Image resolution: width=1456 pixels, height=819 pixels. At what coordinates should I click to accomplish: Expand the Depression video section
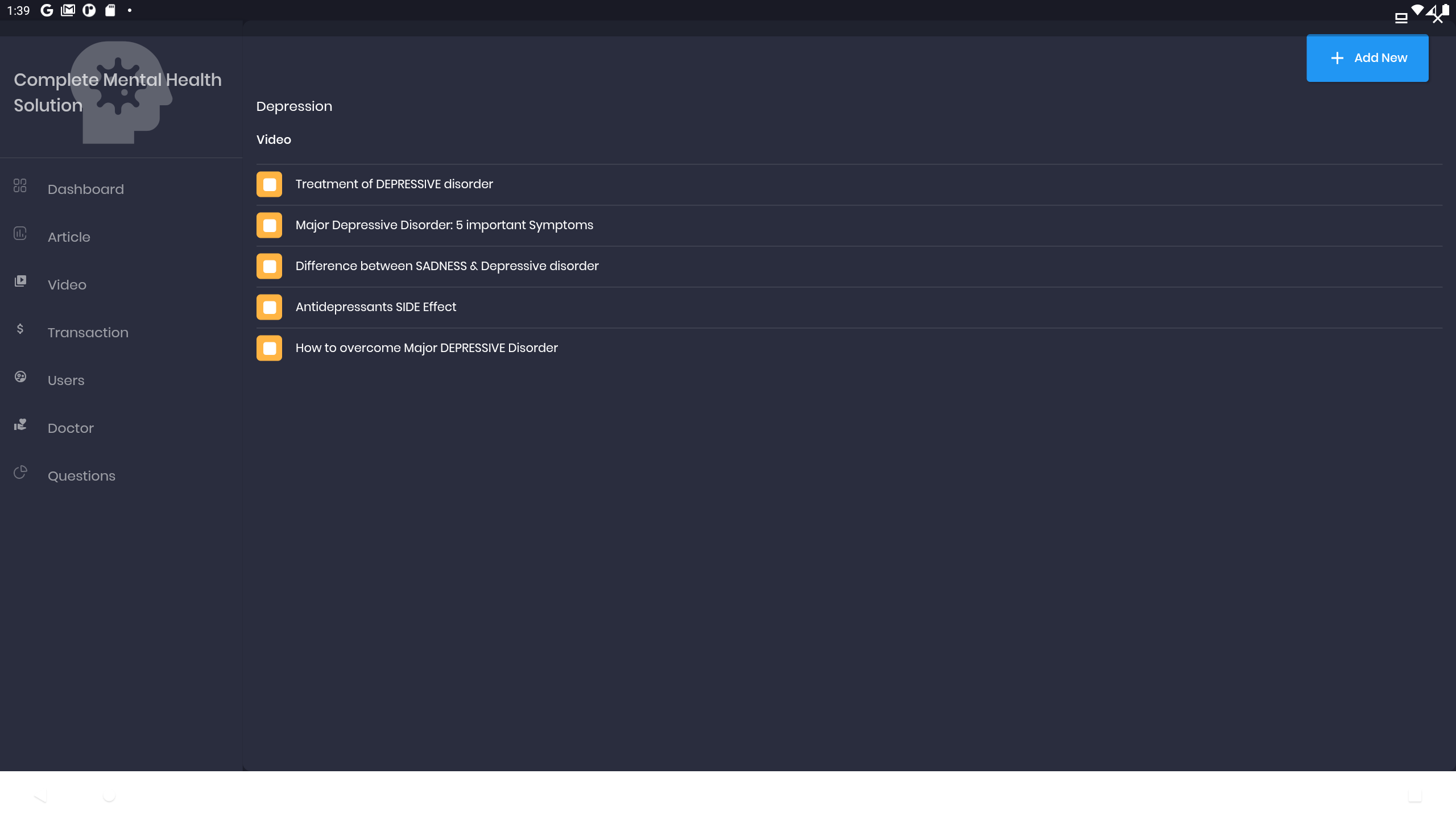(273, 139)
